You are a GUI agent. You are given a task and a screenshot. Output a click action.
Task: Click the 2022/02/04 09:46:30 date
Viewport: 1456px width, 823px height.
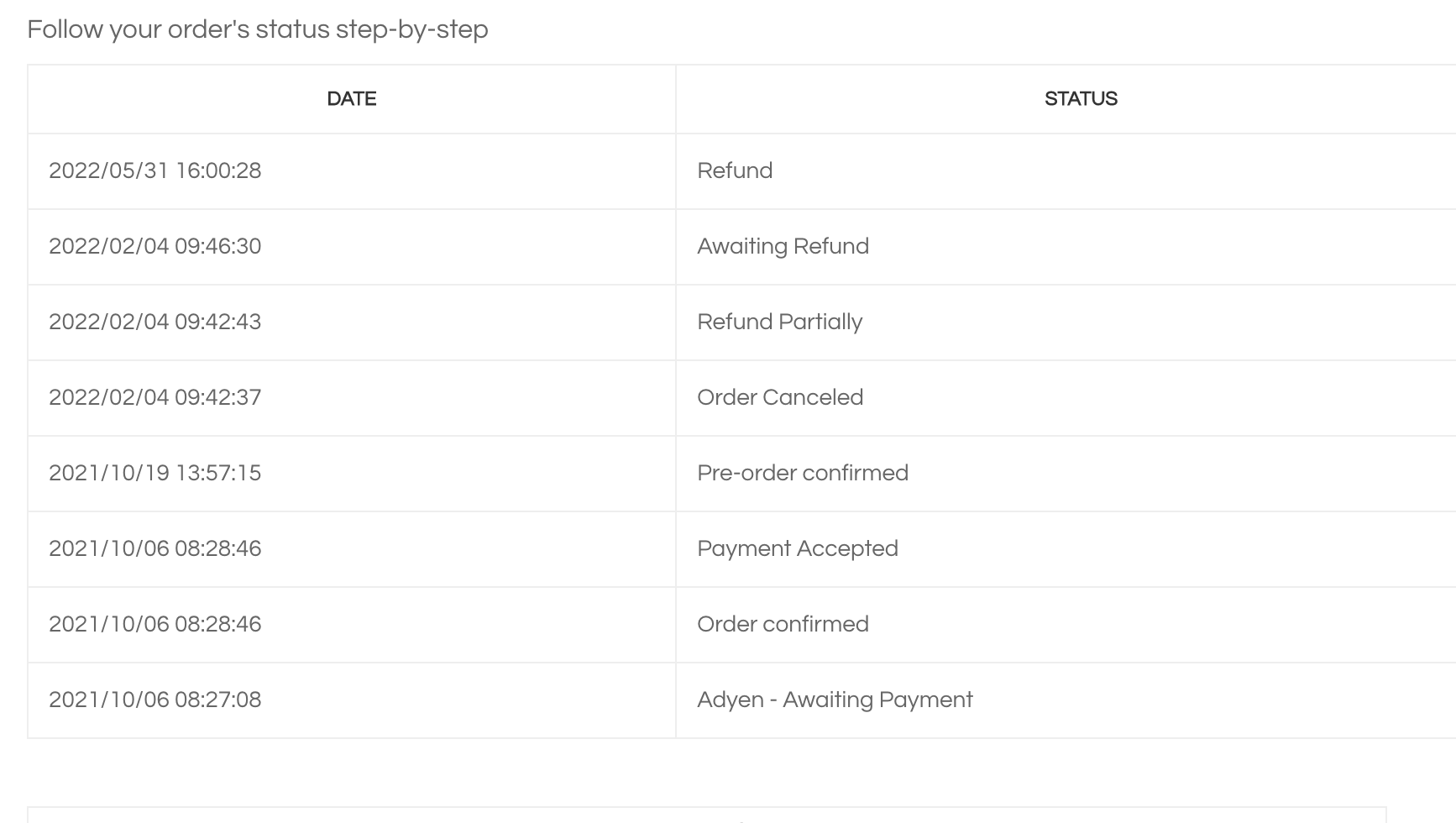tap(155, 247)
